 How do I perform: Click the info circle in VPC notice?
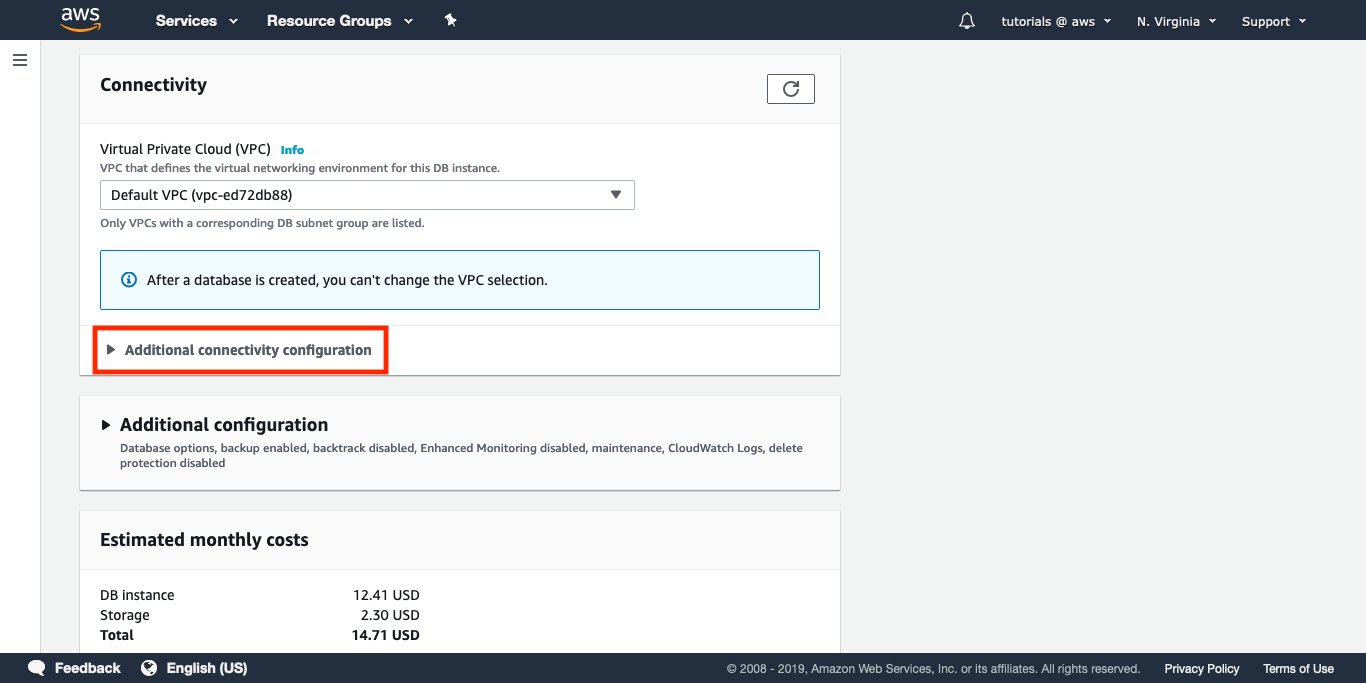(128, 280)
